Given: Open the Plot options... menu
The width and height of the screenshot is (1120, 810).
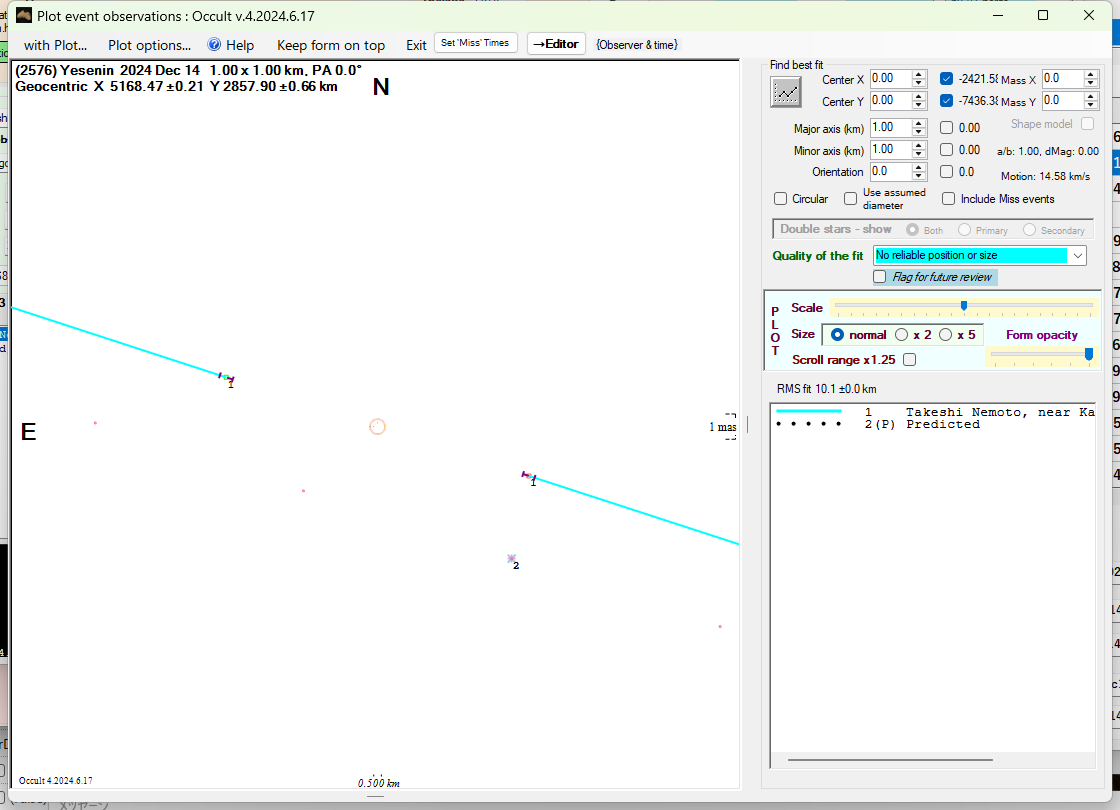Looking at the screenshot, I should pyautogui.click(x=149, y=45).
